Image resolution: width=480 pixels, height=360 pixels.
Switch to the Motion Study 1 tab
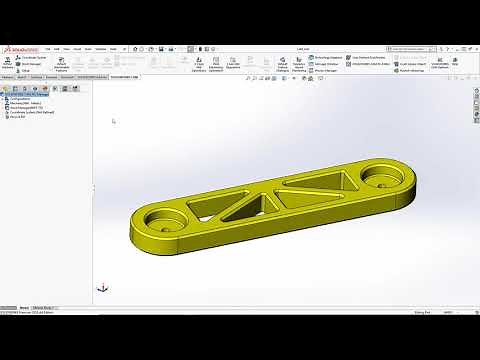pos(44,308)
